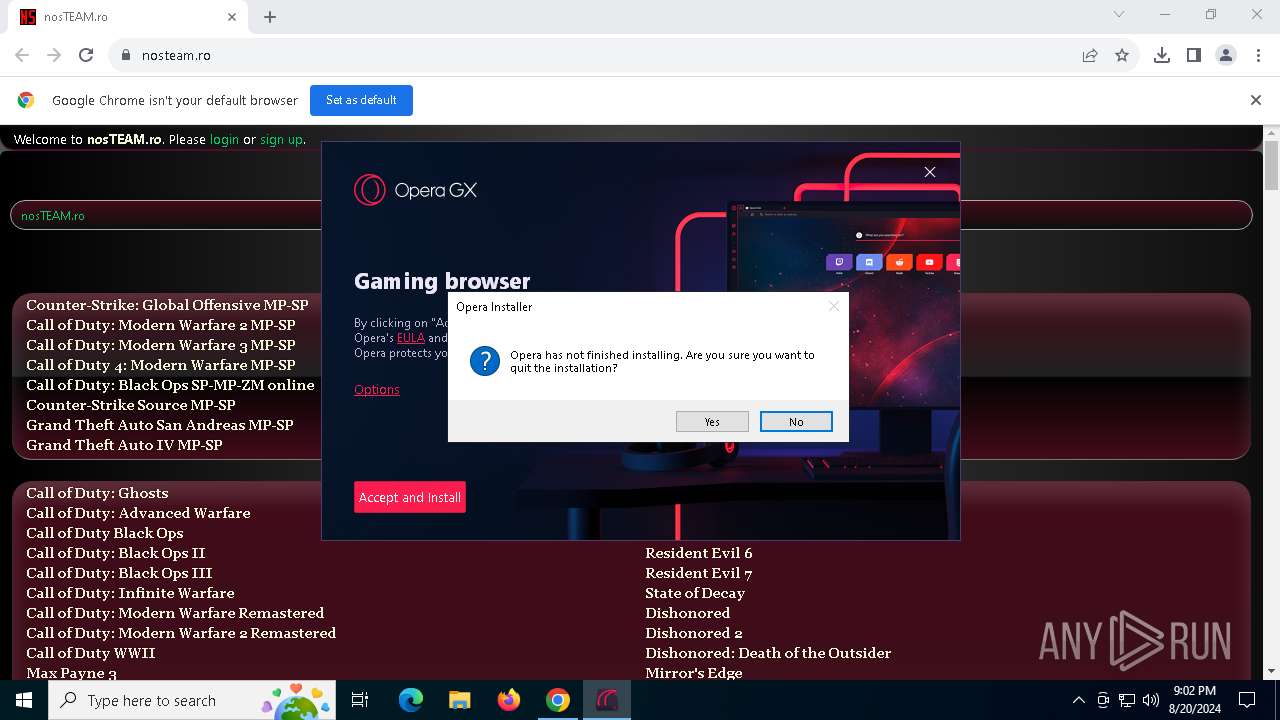Click No in Opera Installer dialog
The width and height of the screenshot is (1280, 720).
796,422
